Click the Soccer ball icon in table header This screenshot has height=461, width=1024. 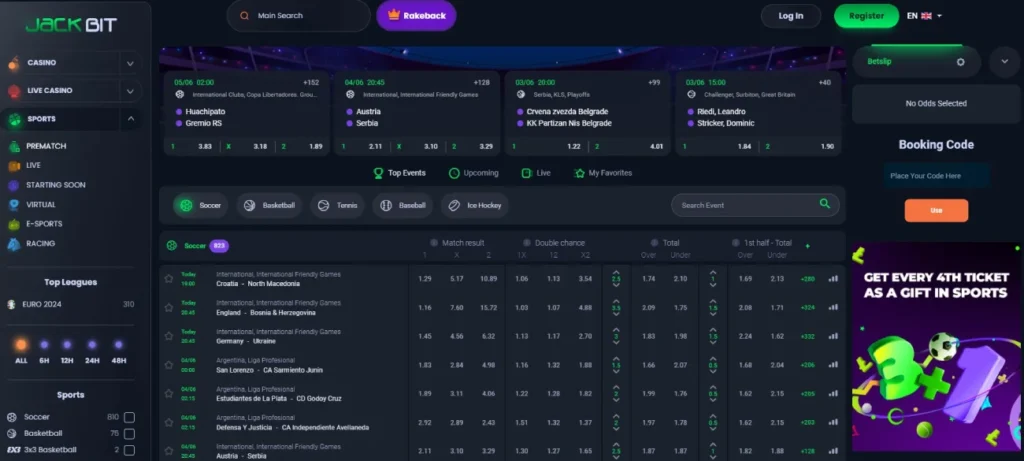pos(172,246)
